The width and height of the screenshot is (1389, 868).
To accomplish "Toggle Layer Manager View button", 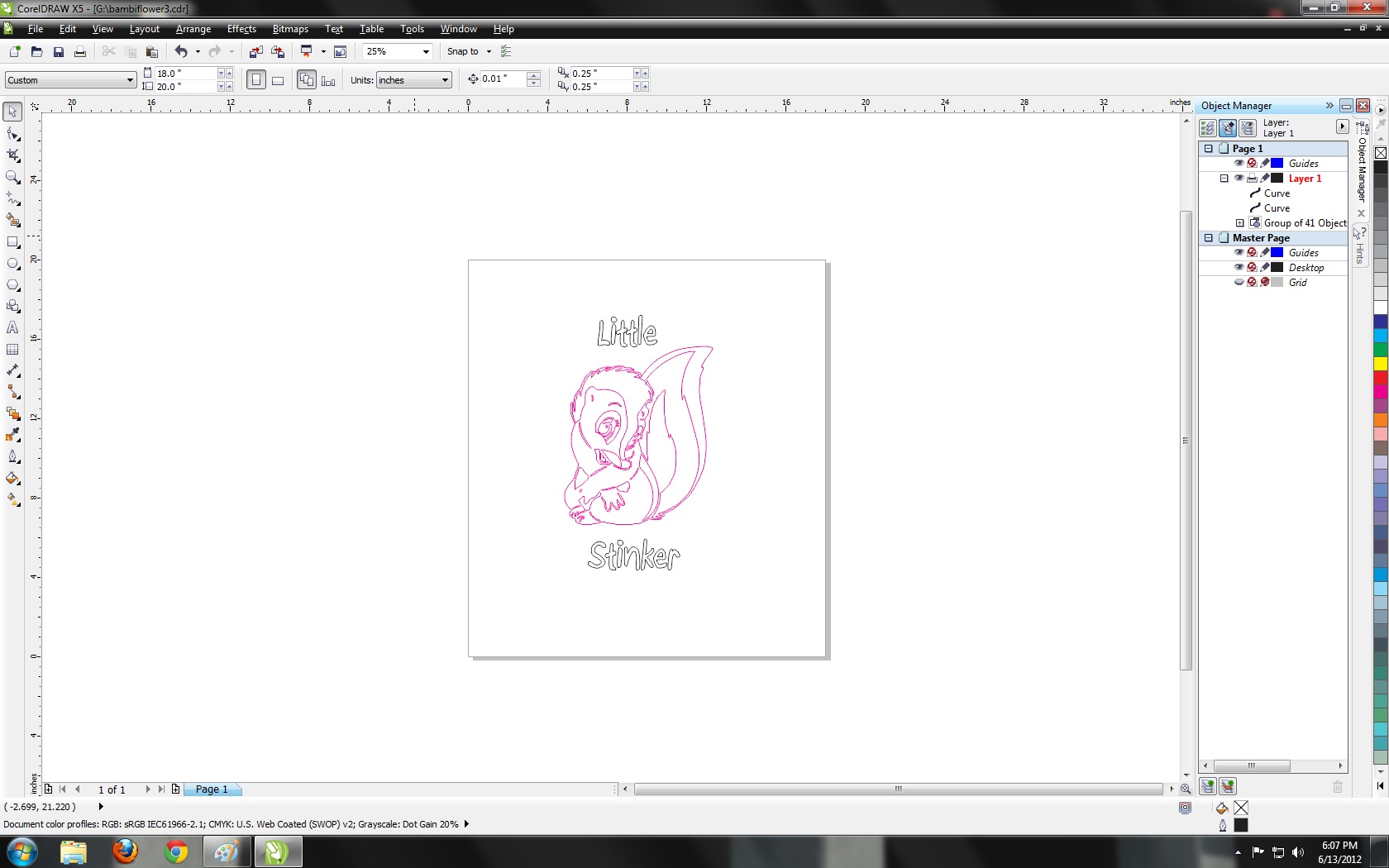I will pos(1248,128).
